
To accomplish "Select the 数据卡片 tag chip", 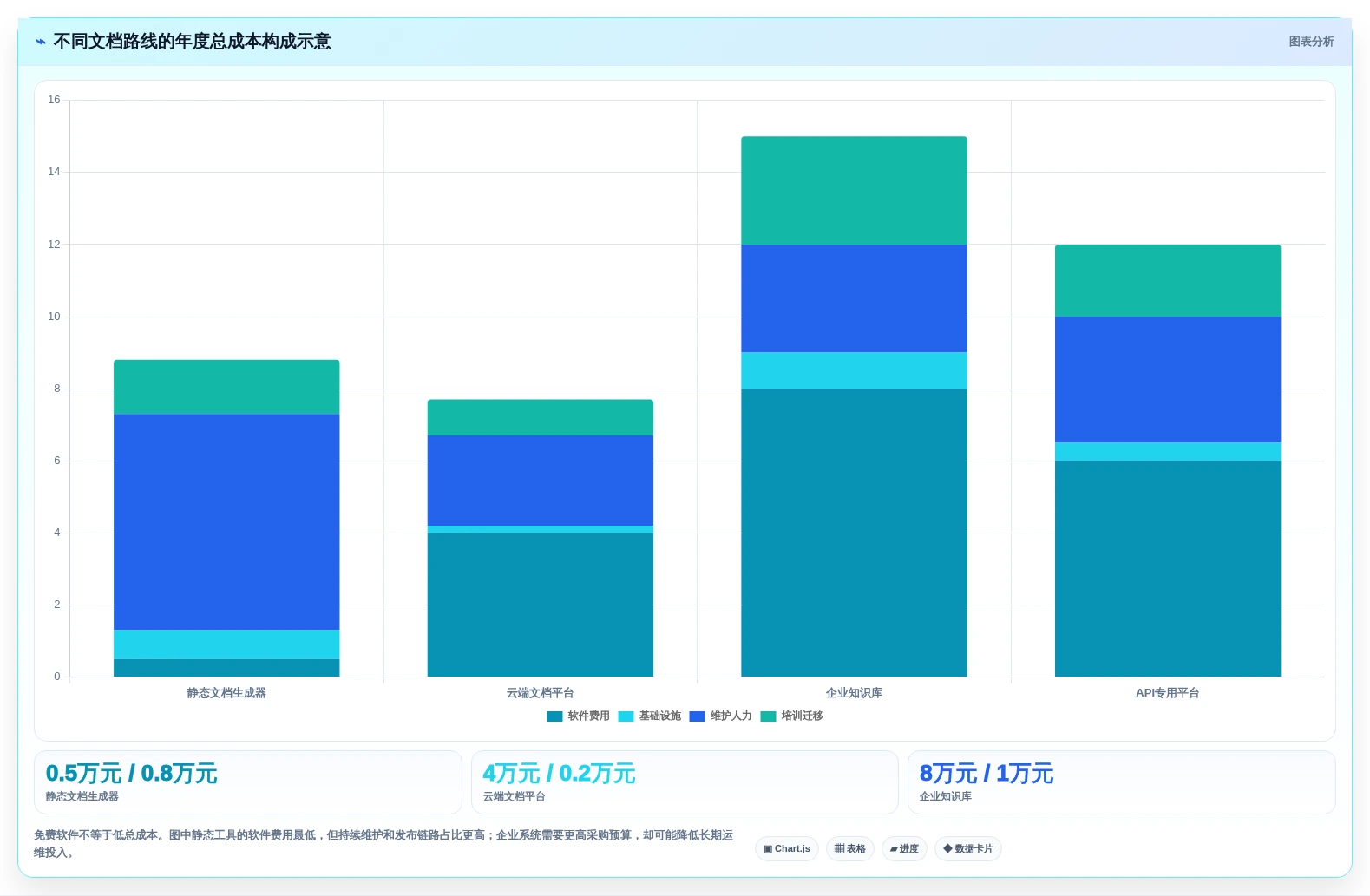I will pyautogui.click(x=968, y=848).
